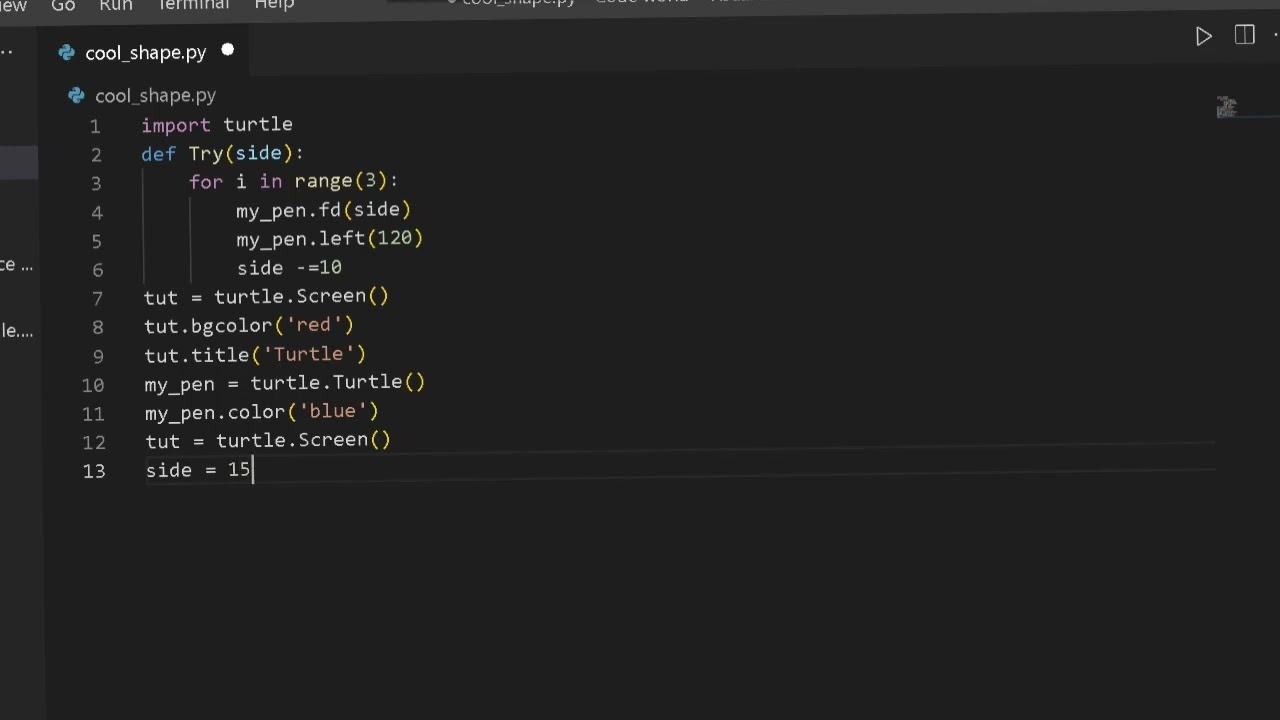Image resolution: width=1280 pixels, height=720 pixels.
Task: Open the Go menu
Action: click(63, 6)
